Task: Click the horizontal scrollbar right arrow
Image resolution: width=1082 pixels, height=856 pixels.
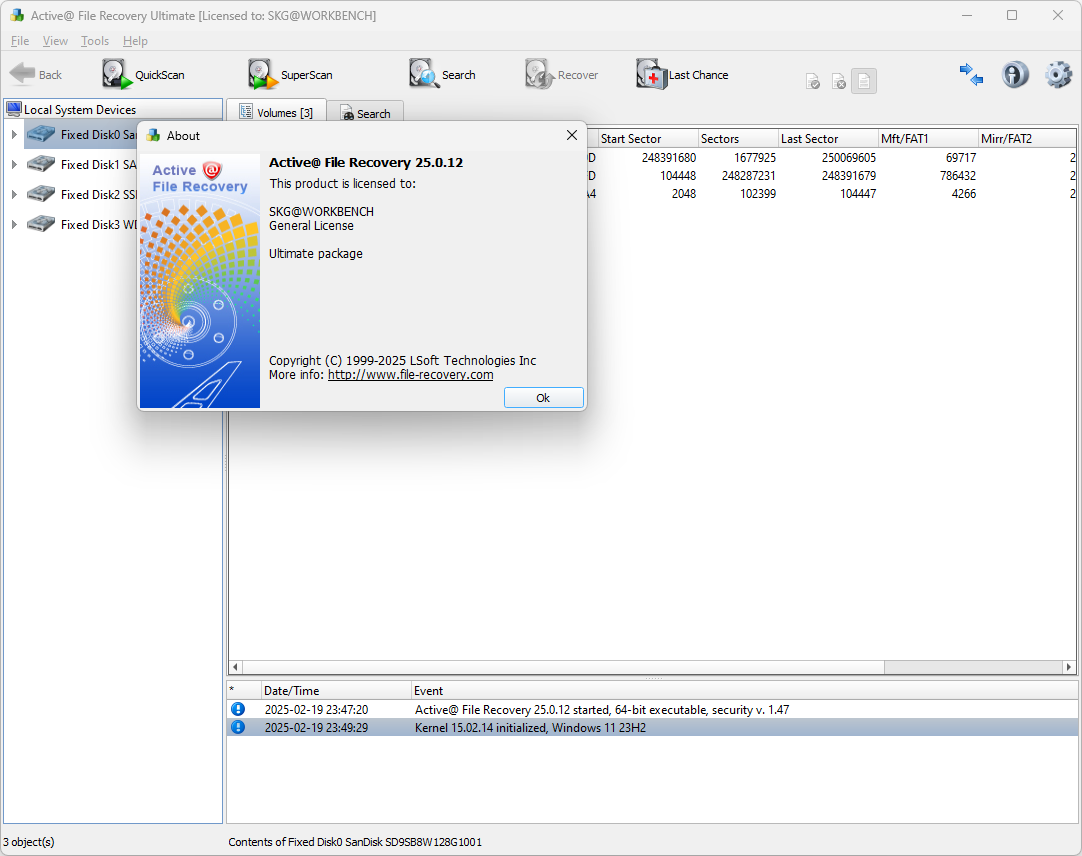Action: pos(1069,667)
